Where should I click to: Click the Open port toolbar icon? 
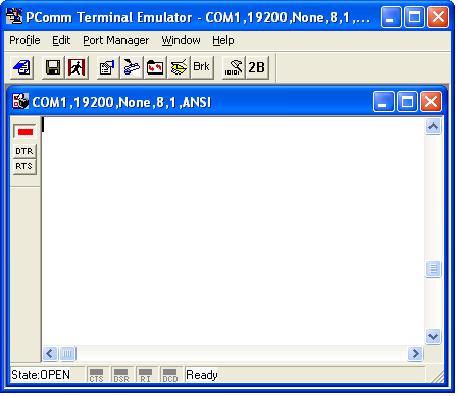(x=22, y=68)
